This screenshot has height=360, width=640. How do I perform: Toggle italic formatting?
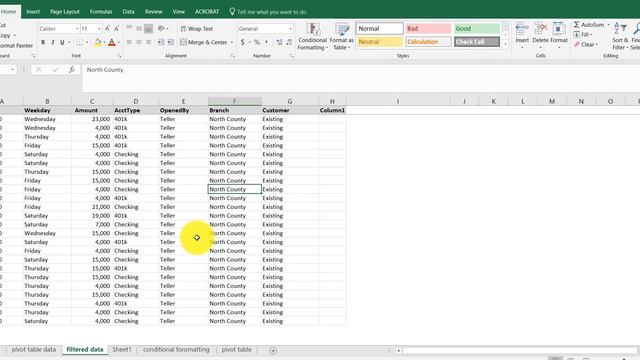click(x=53, y=42)
